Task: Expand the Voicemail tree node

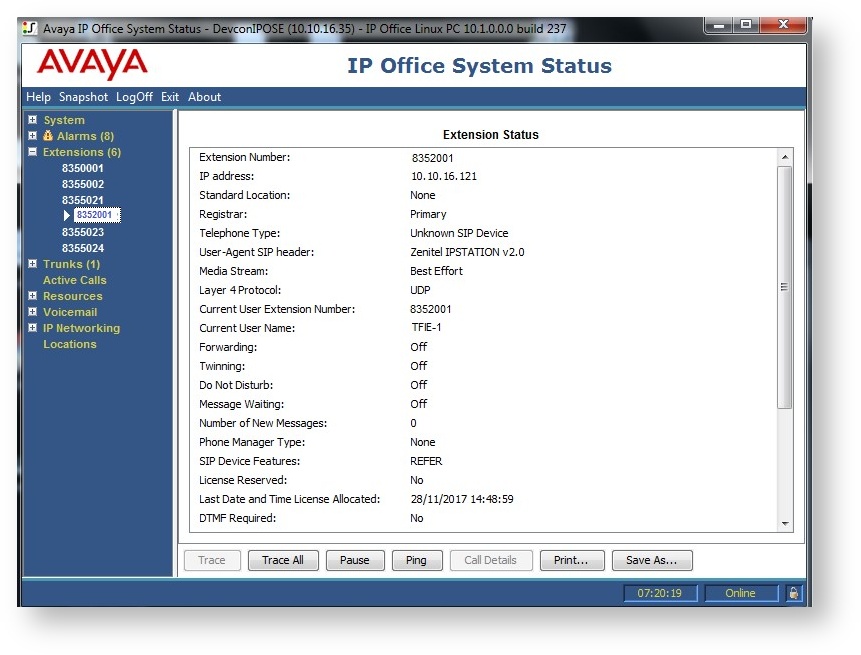Action: click(x=33, y=312)
